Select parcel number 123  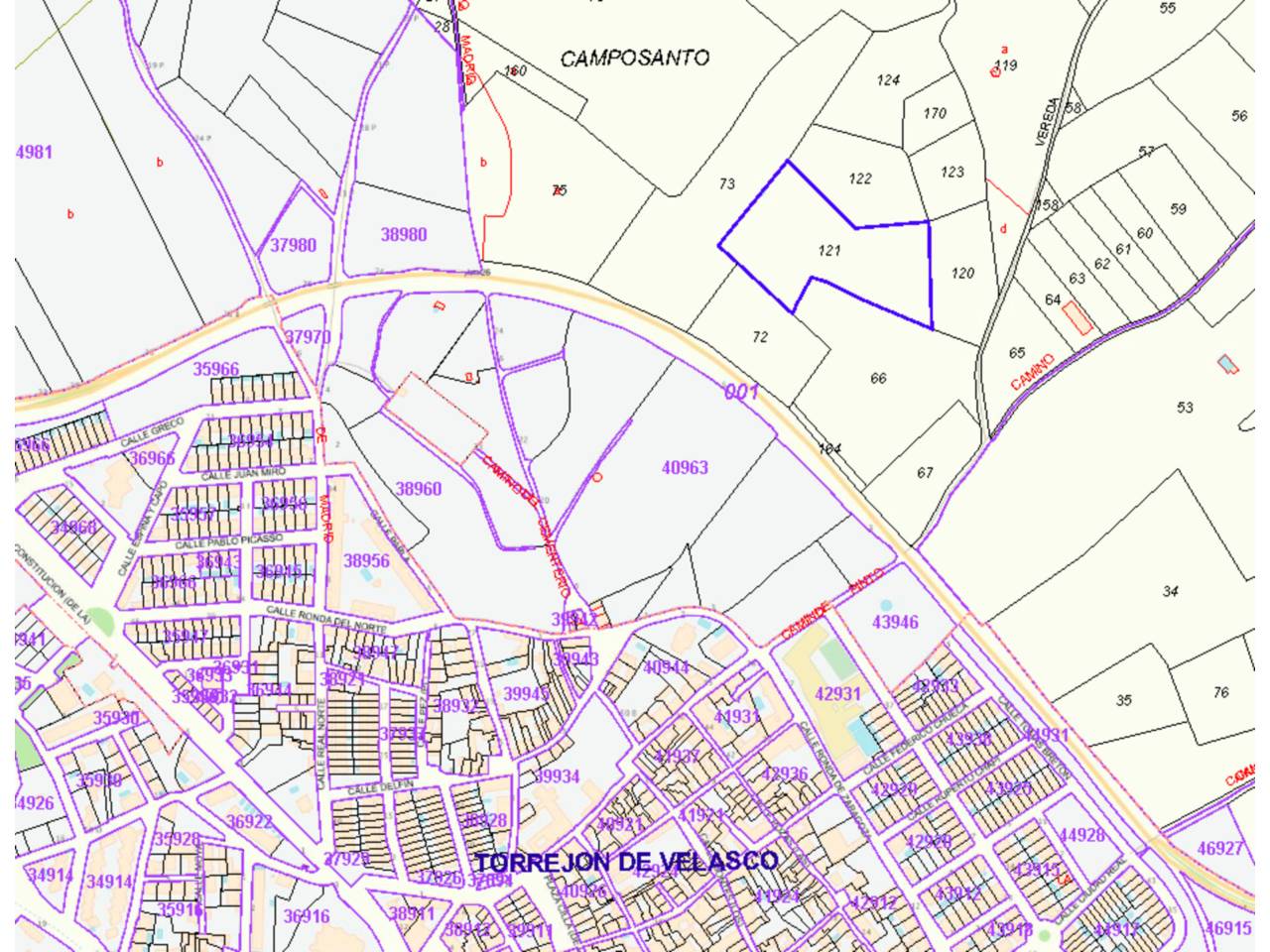tap(952, 172)
